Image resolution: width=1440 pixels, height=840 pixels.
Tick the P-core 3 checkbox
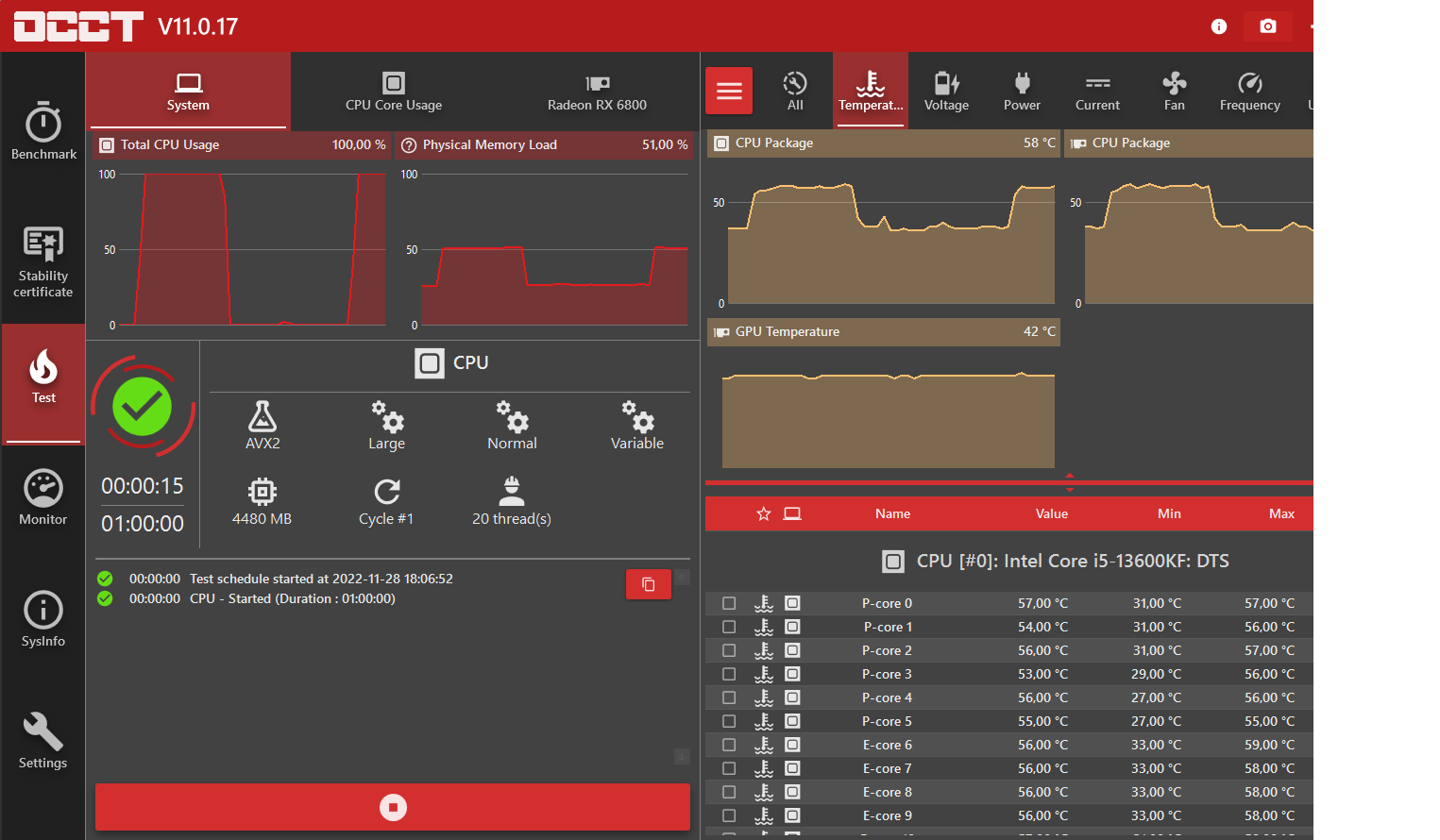(729, 674)
